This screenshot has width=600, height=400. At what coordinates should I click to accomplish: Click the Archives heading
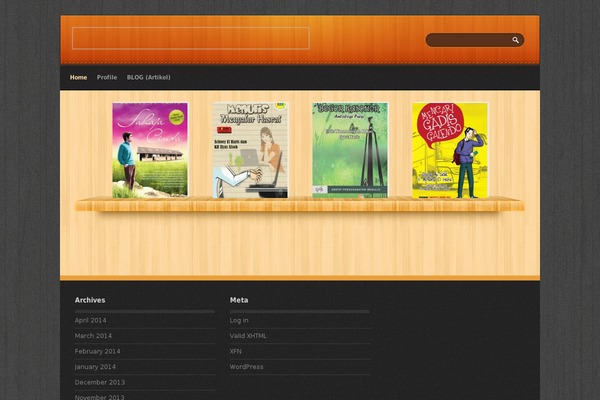pos(90,300)
